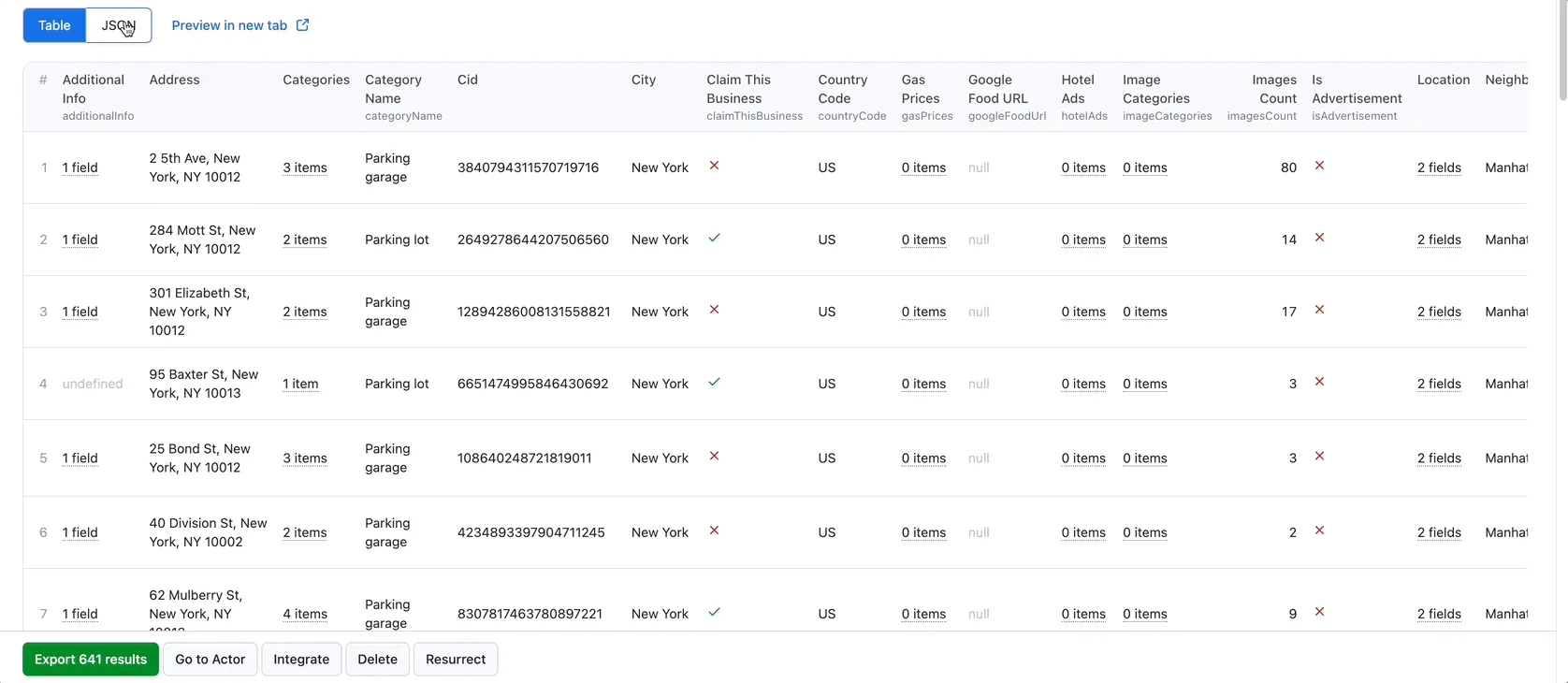Expand '0 items' gas prices in 284 Mott St row

924,240
